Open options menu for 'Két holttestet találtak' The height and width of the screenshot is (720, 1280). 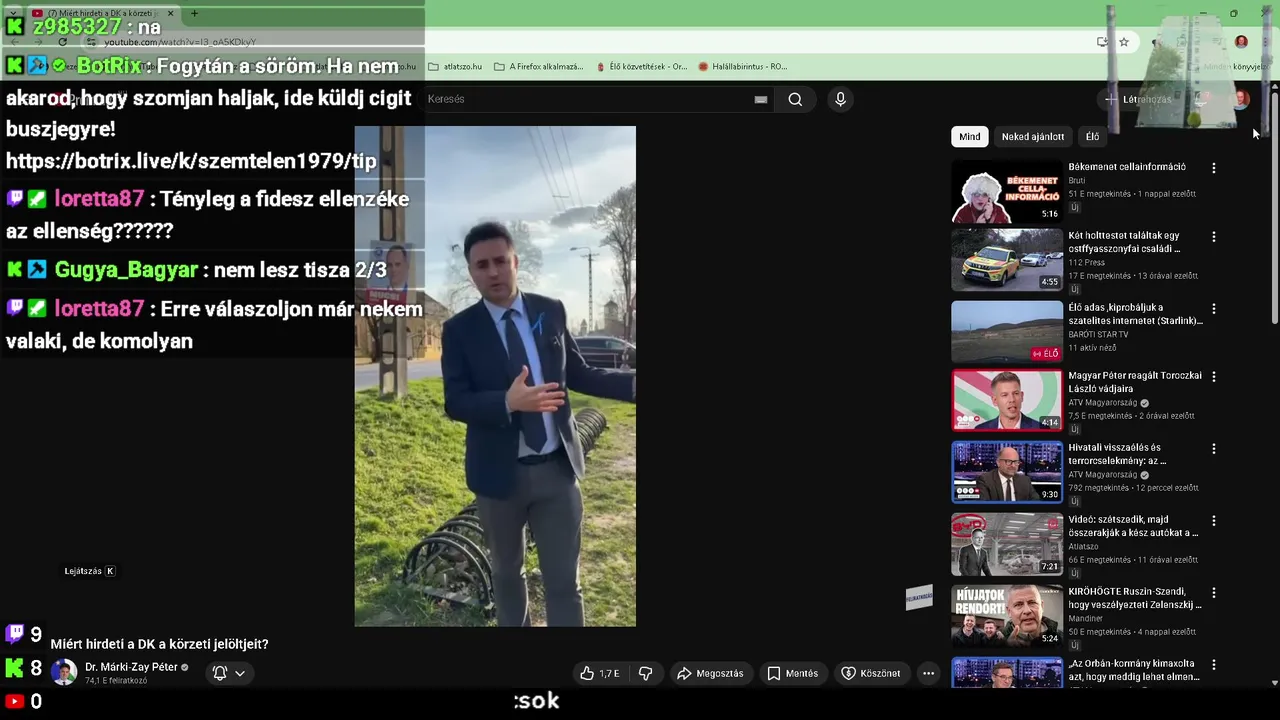[x=1214, y=237]
